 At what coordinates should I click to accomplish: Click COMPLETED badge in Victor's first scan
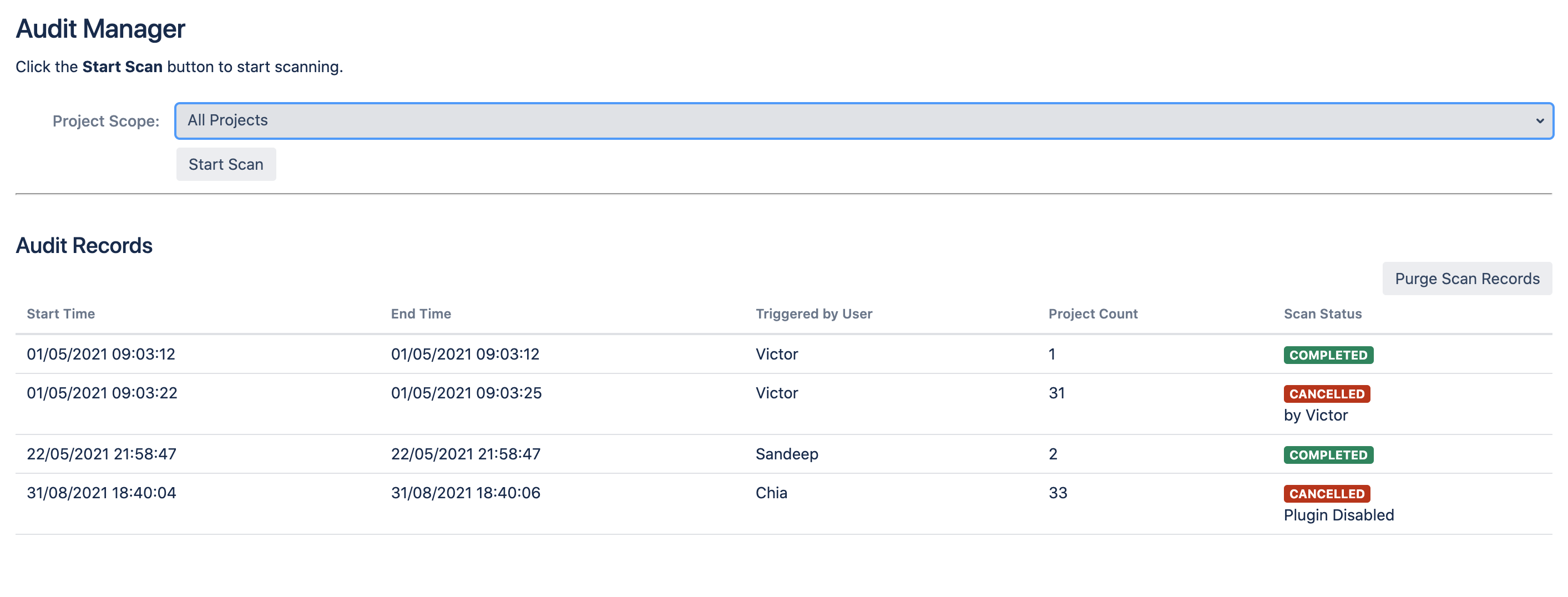1328,355
